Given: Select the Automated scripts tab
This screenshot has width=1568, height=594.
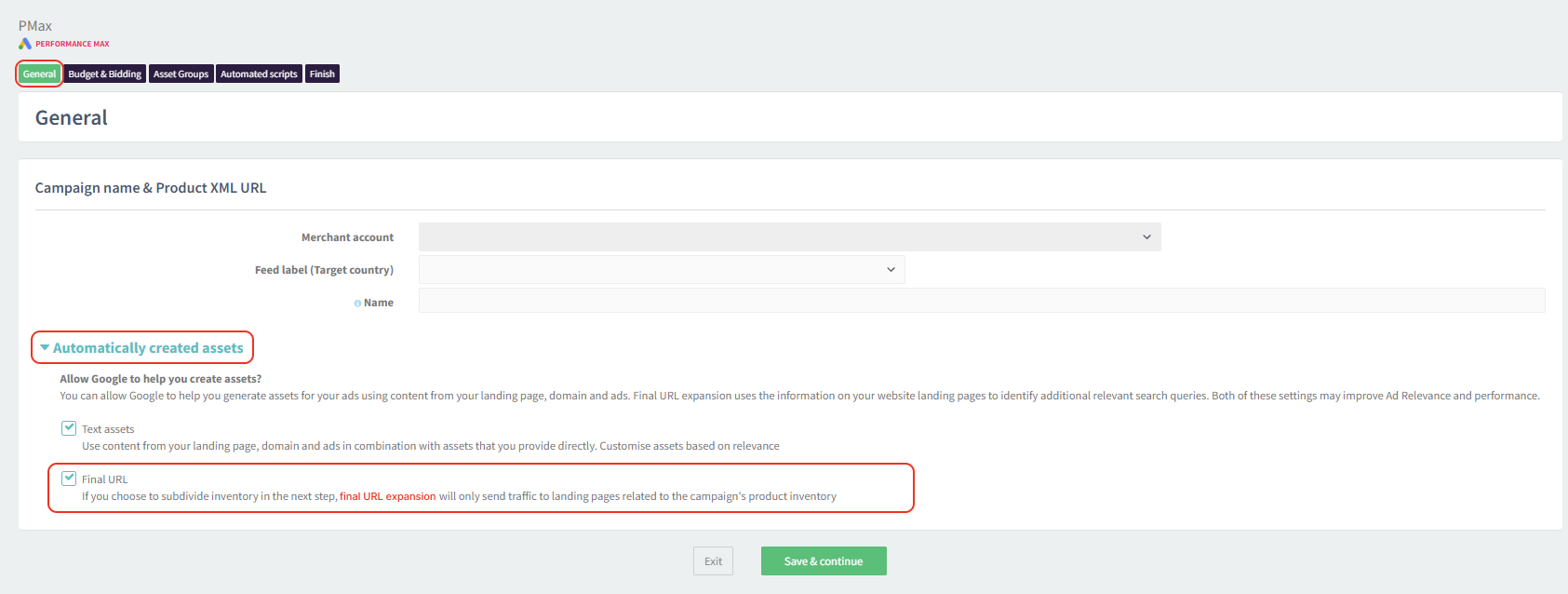Looking at the screenshot, I should pyautogui.click(x=259, y=74).
